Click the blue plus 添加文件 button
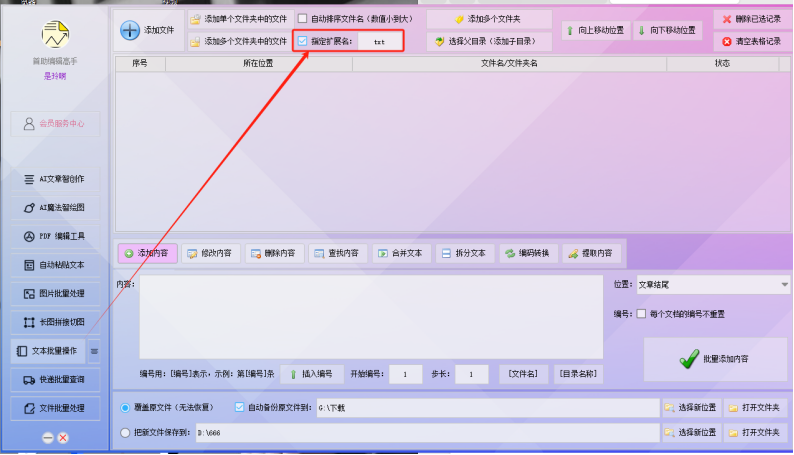 point(148,30)
